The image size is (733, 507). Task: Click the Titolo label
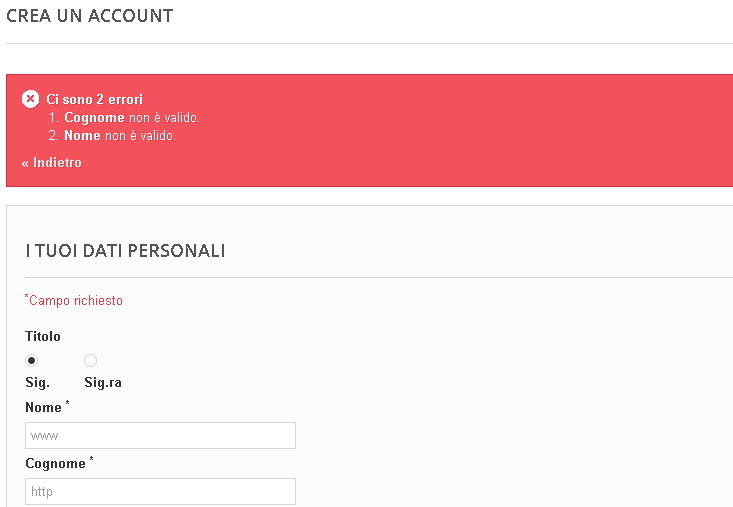tap(43, 336)
